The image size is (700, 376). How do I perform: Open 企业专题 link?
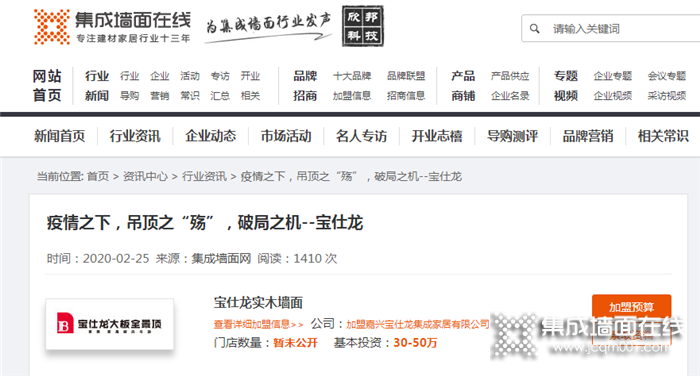612,76
